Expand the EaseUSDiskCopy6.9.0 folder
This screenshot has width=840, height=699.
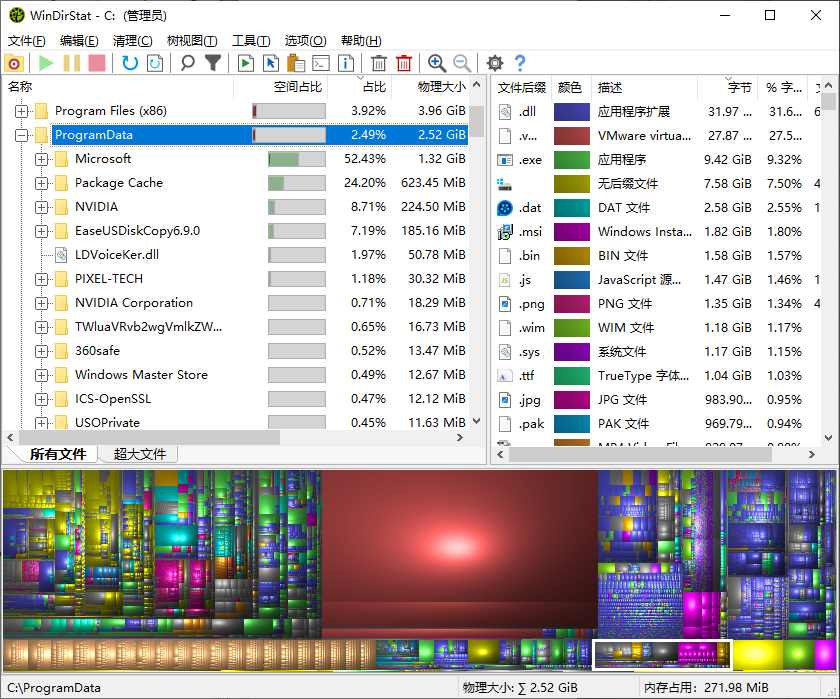pyautogui.click(x=41, y=231)
